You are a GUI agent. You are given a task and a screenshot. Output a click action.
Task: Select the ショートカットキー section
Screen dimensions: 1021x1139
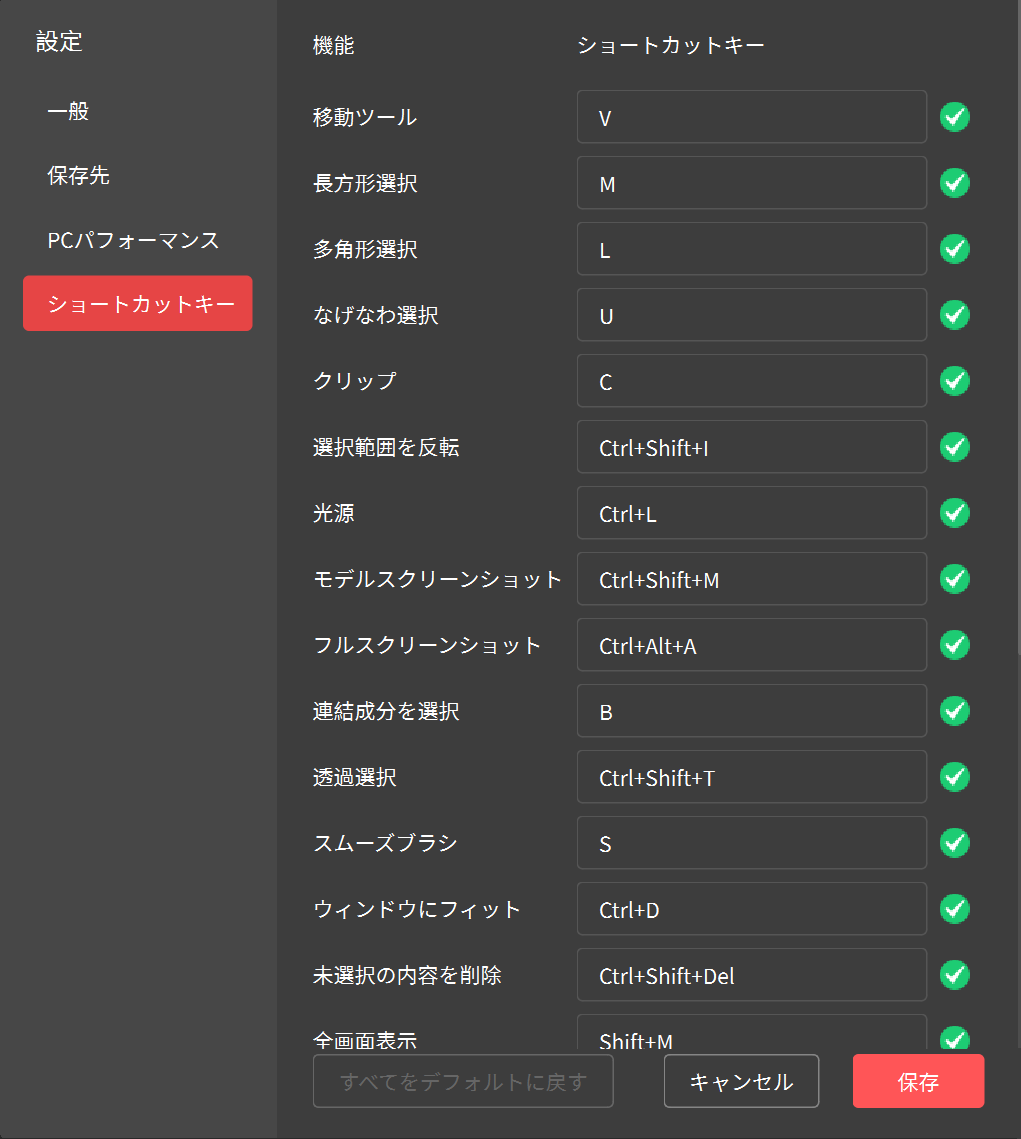(137, 303)
